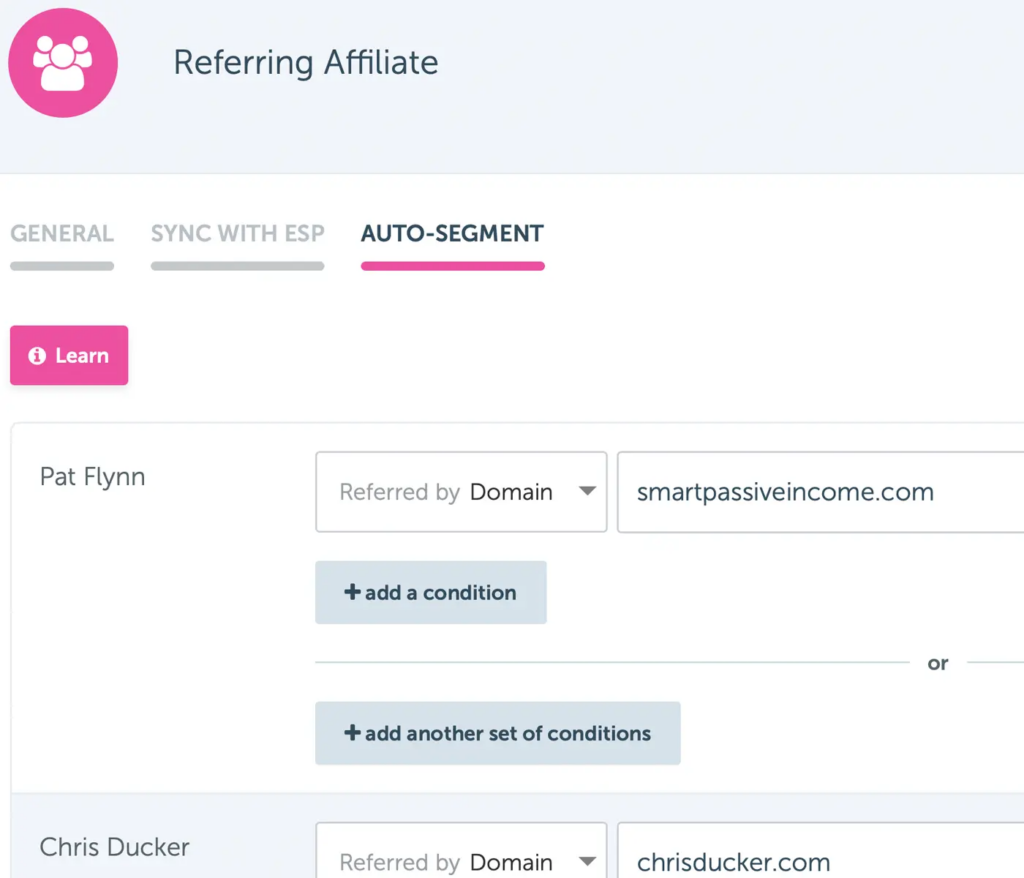Click the chrisducker.com domain field
The width and height of the screenshot is (1024, 878).
tap(820, 851)
